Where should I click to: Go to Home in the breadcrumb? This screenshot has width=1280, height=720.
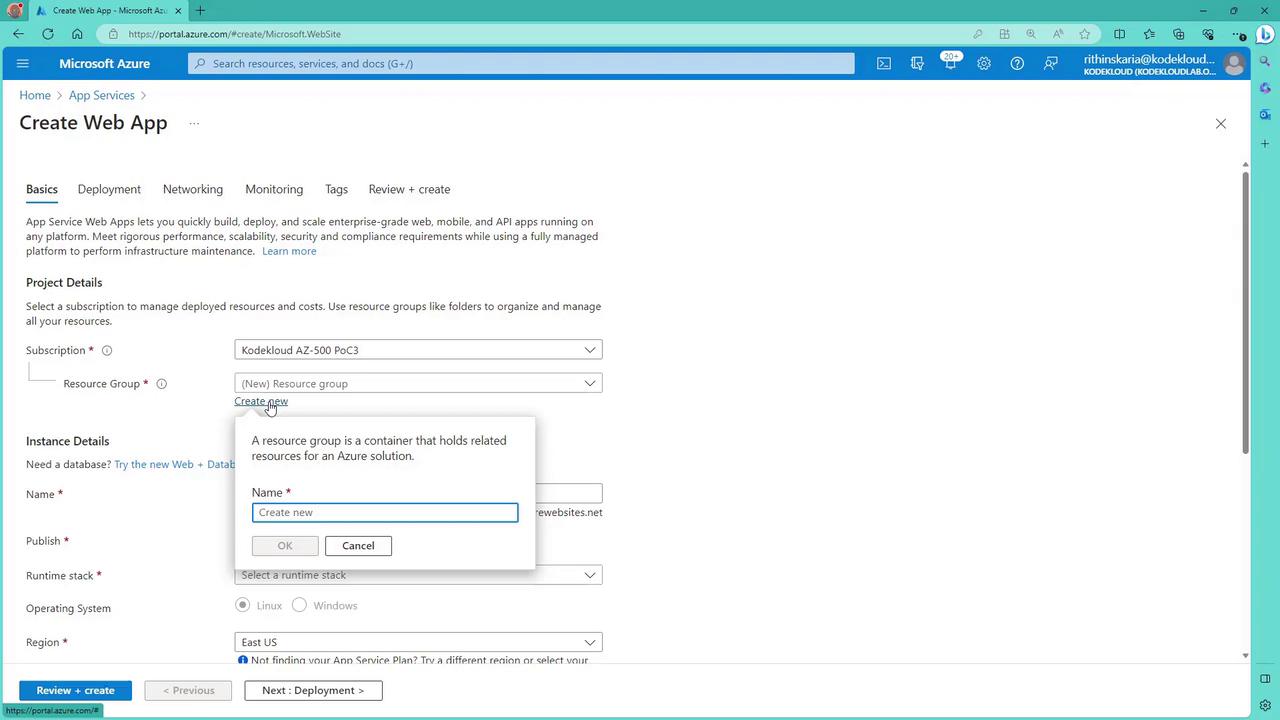[35, 95]
